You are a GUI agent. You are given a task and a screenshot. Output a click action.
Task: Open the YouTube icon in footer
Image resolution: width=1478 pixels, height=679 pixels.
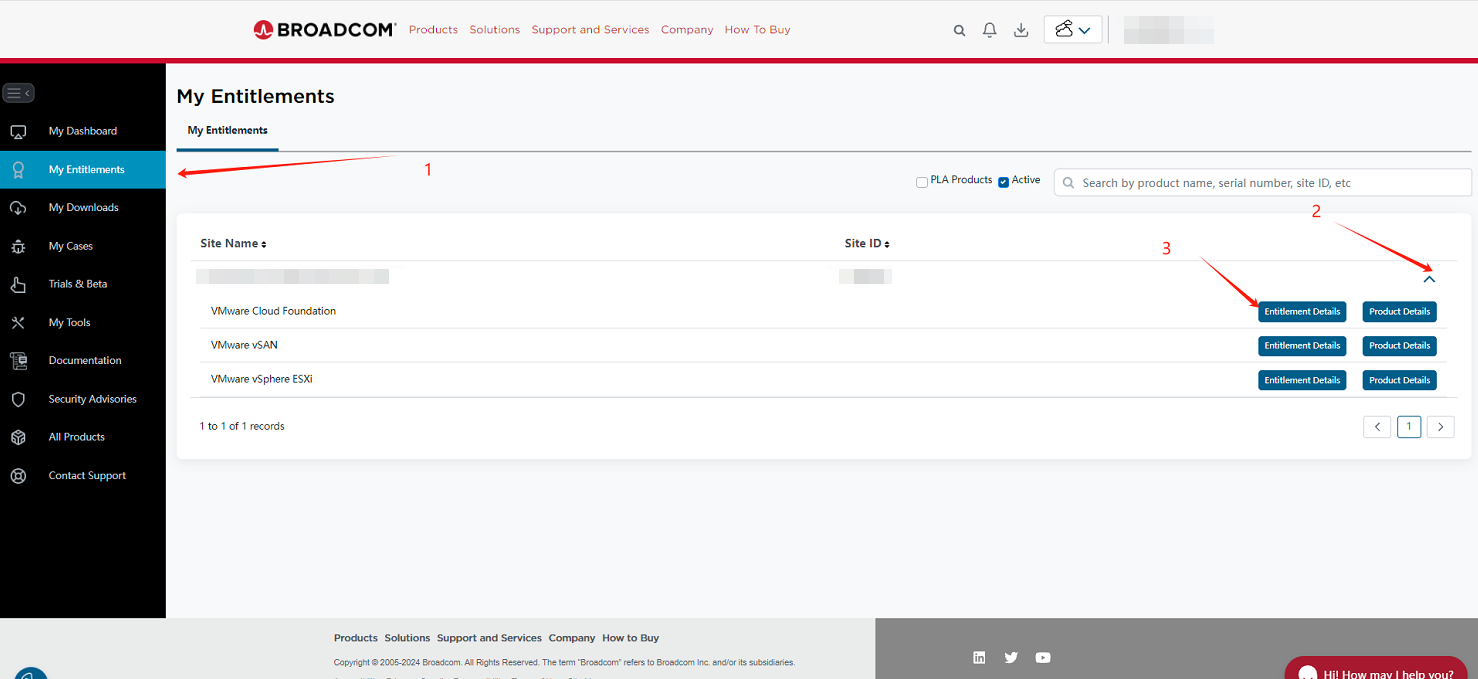coord(1043,657)
